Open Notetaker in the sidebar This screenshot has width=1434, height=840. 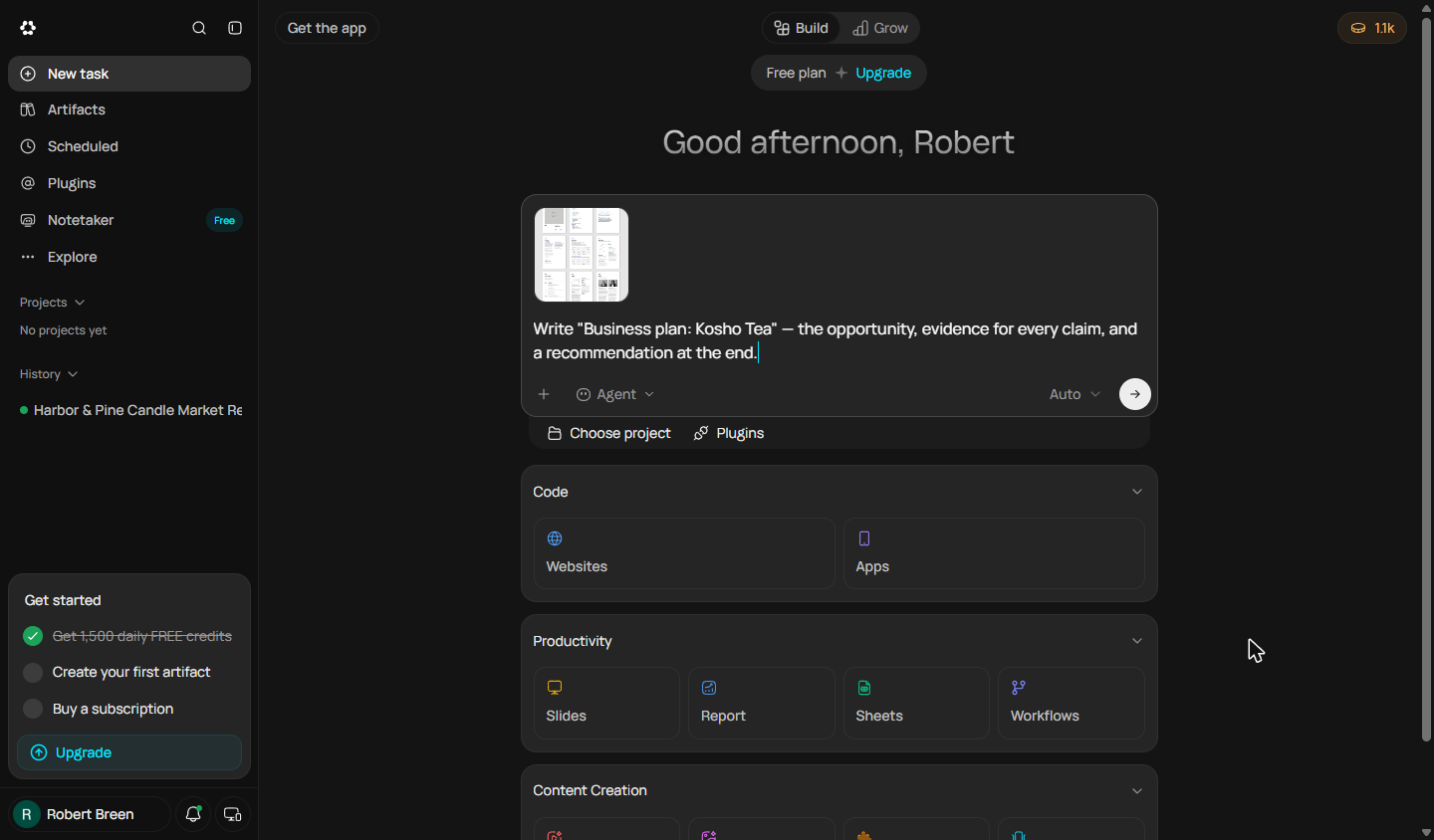(x=129, y=220)
